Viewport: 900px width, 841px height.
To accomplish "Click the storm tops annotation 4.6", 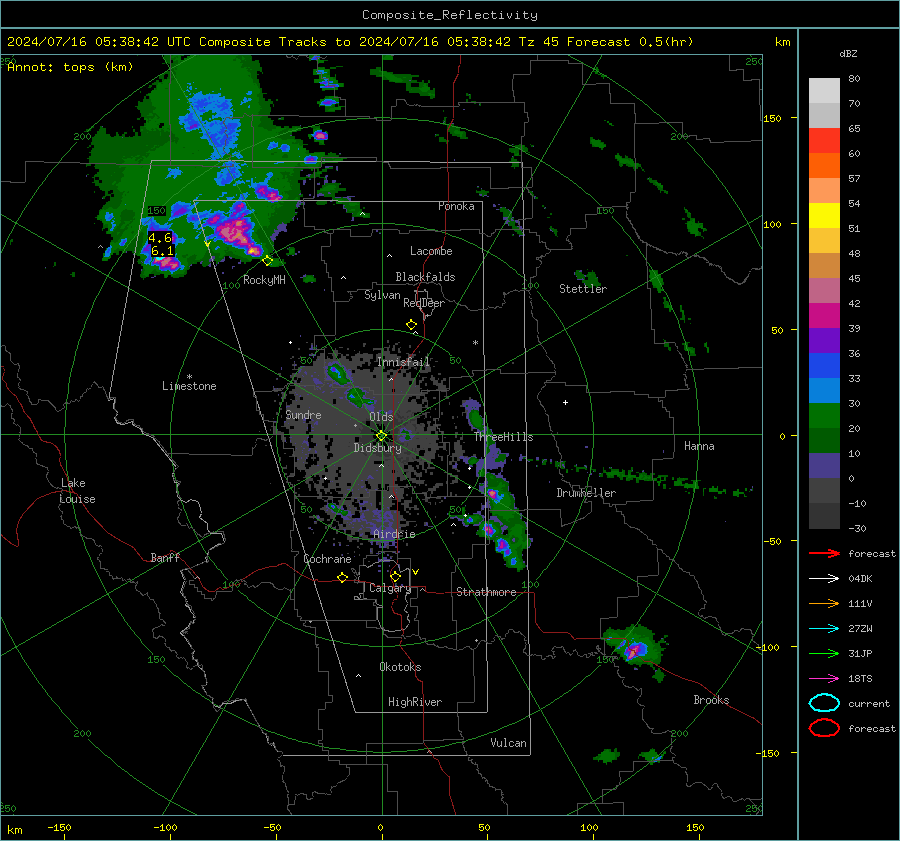I will 160,238.
